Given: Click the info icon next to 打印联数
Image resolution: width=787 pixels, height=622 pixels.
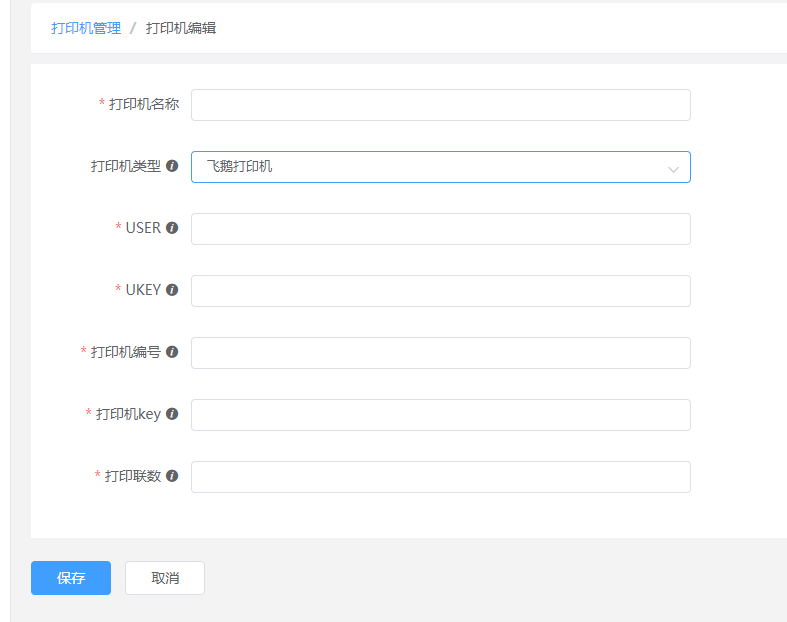Looking at the screenshot, I should (172, 476).
